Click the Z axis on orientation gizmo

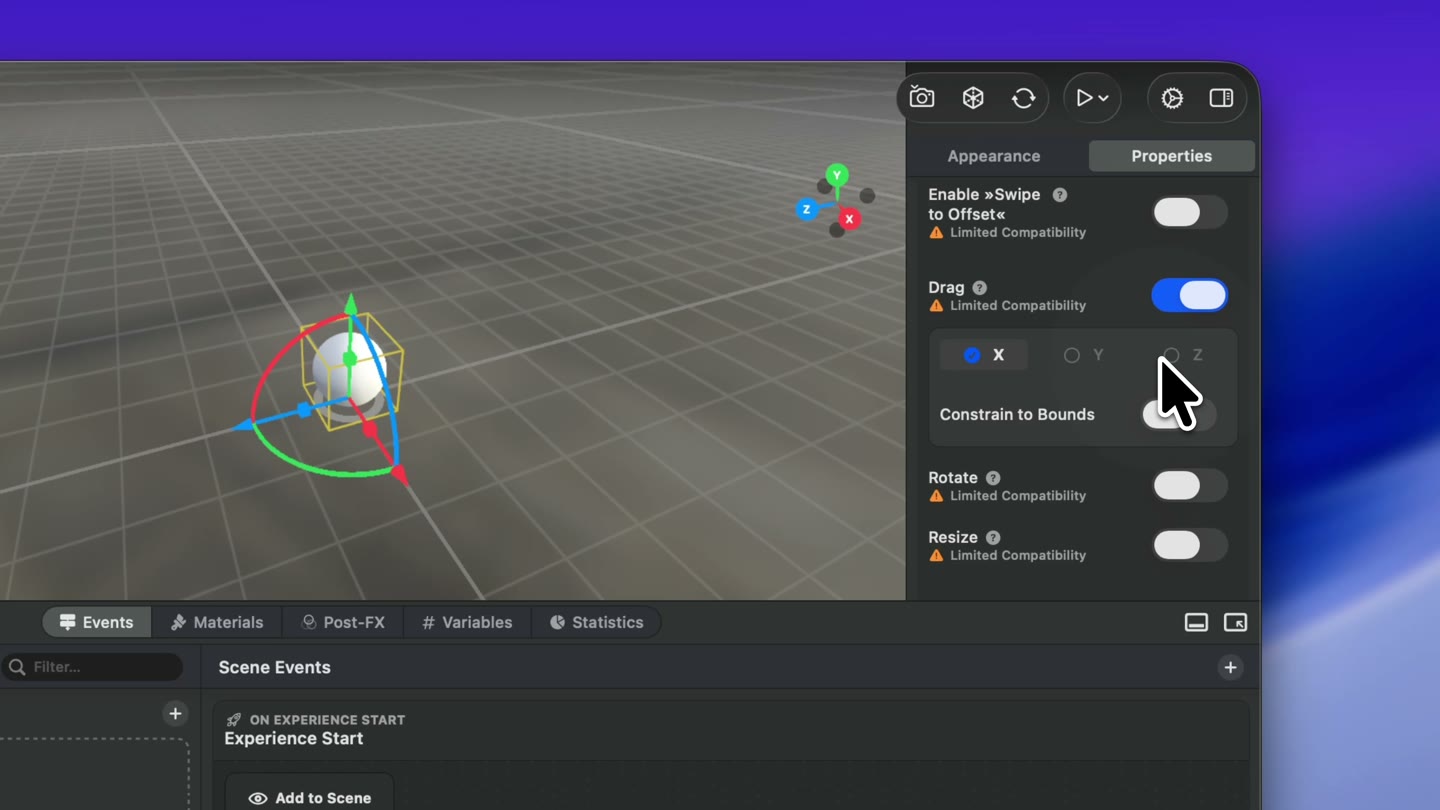[x=806, y=209]
